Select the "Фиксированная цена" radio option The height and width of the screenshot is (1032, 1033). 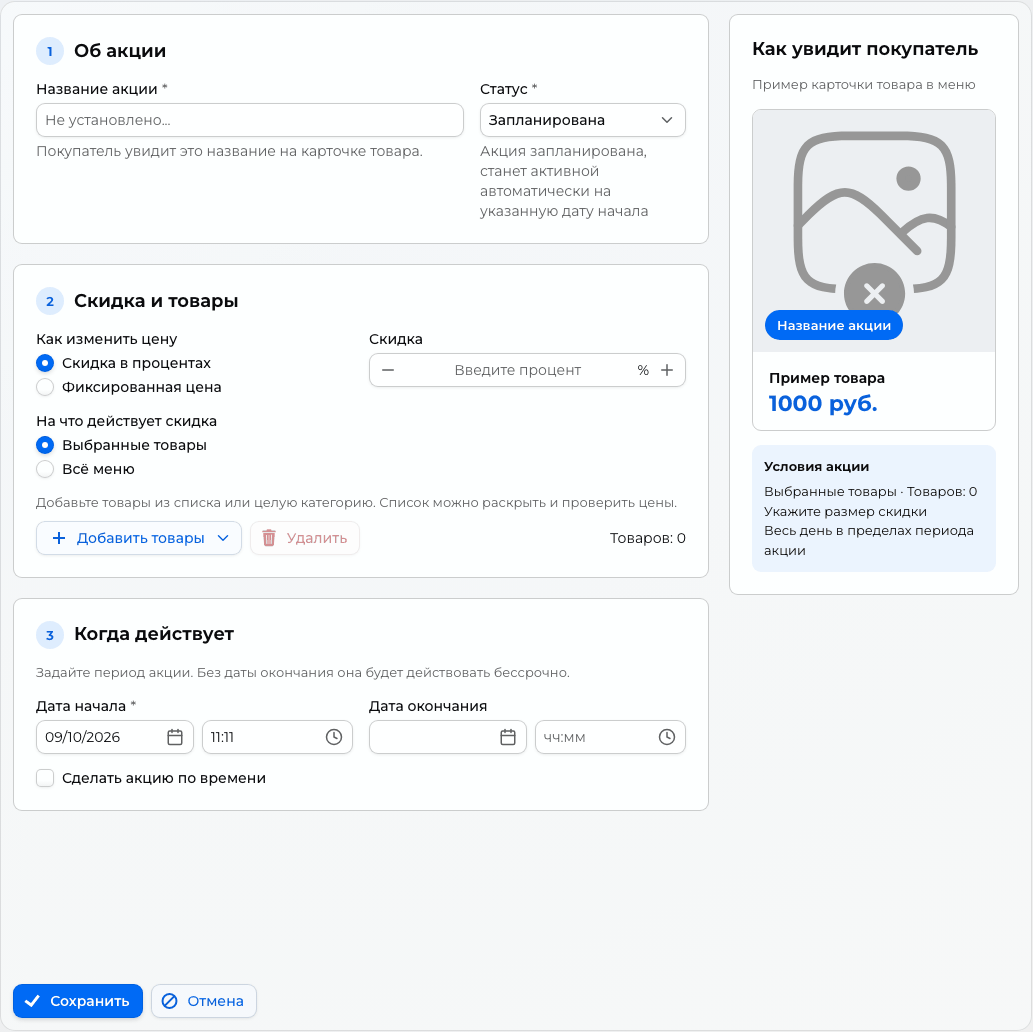[x=45, y=387]
